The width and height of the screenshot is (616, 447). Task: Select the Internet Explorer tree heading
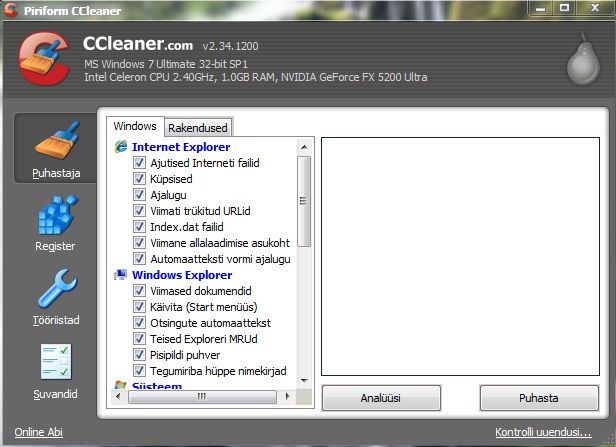point(180,147)
